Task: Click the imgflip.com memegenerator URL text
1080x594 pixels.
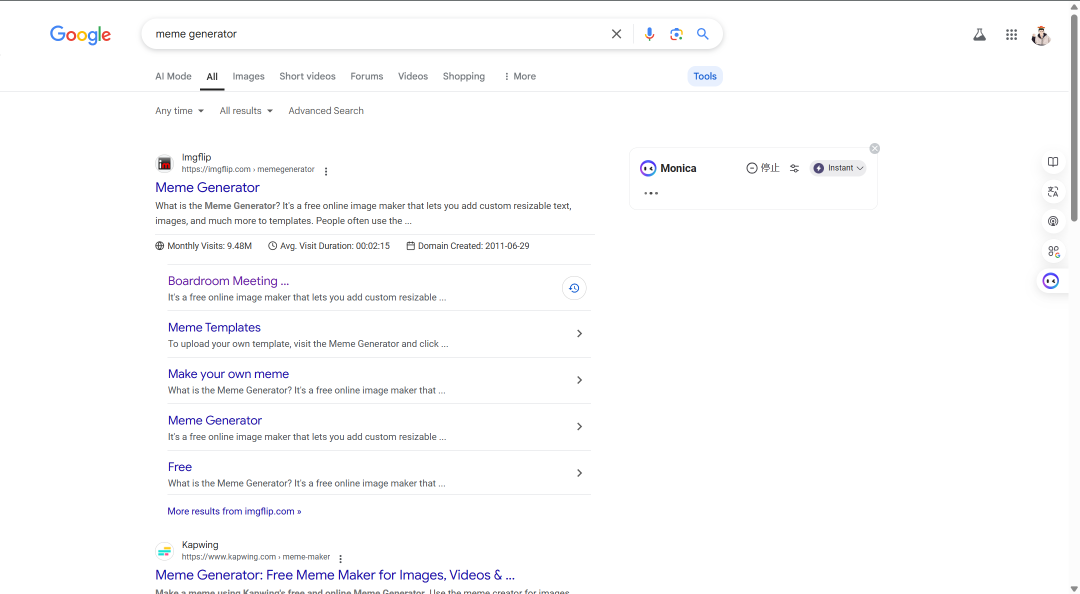Action: tap(248, 170)
